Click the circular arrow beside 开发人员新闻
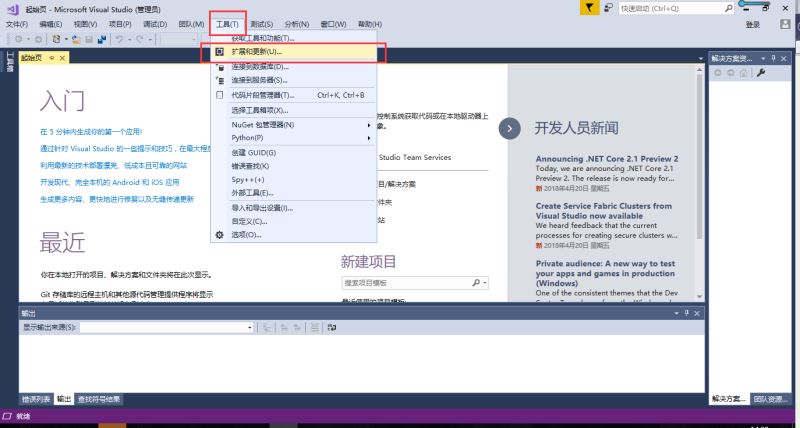Image resolution: width=800 pixels, height=428 pixels. point(510,129)
